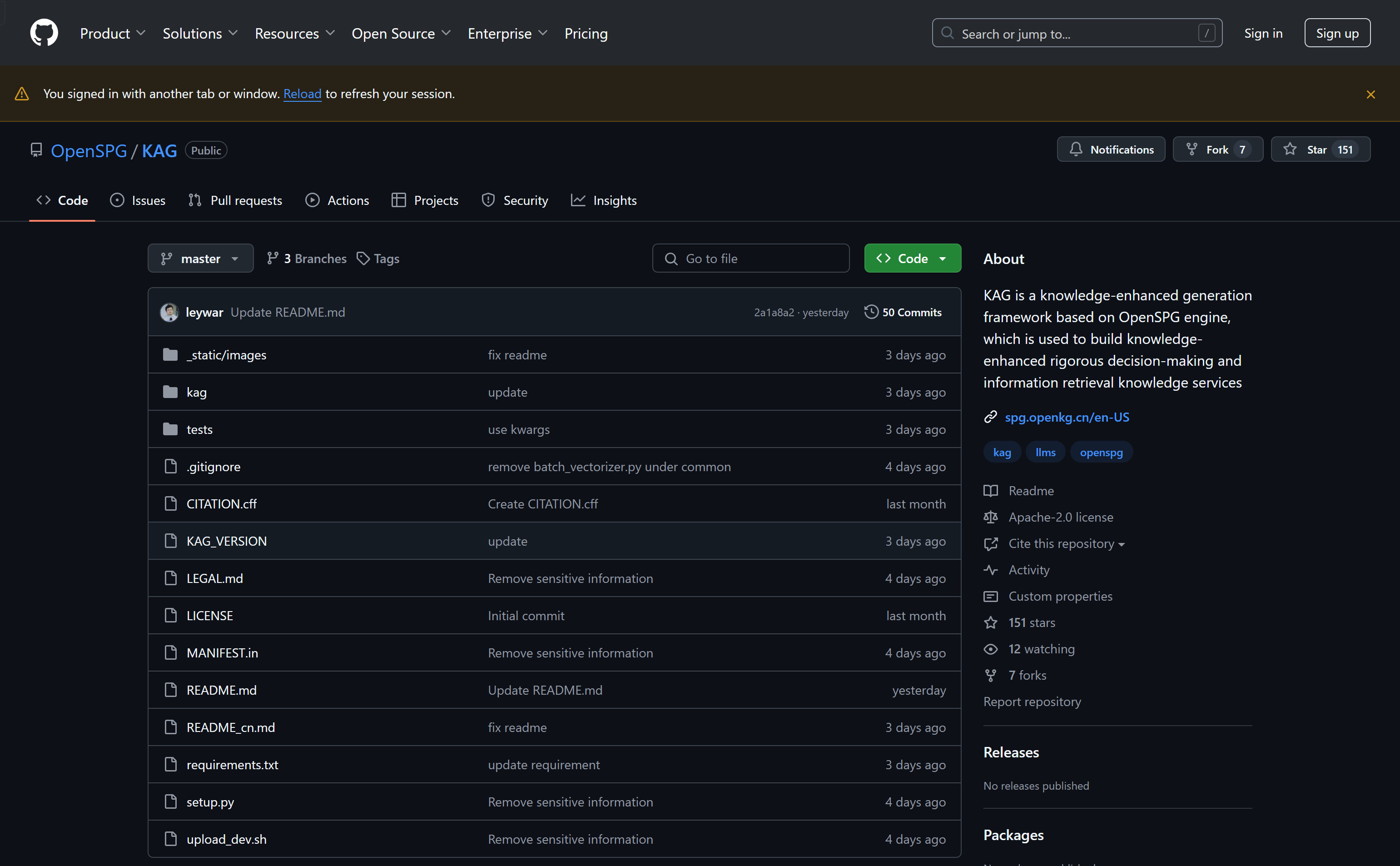
Task: Open the kag folder
Action: click(196, 392)
